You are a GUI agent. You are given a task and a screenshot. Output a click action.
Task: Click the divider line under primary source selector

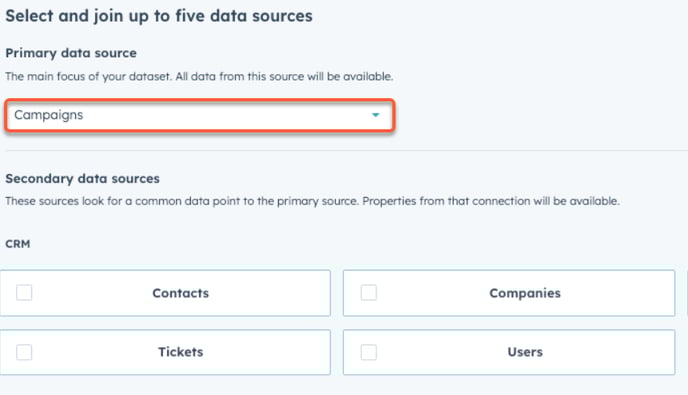click(347, 150)
